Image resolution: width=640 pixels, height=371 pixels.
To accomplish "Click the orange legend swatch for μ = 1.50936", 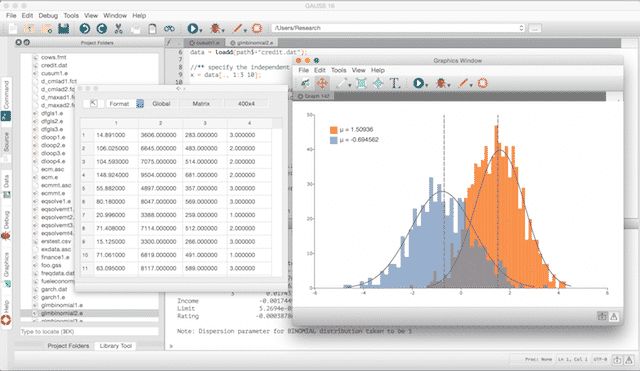I will (333, 130).
